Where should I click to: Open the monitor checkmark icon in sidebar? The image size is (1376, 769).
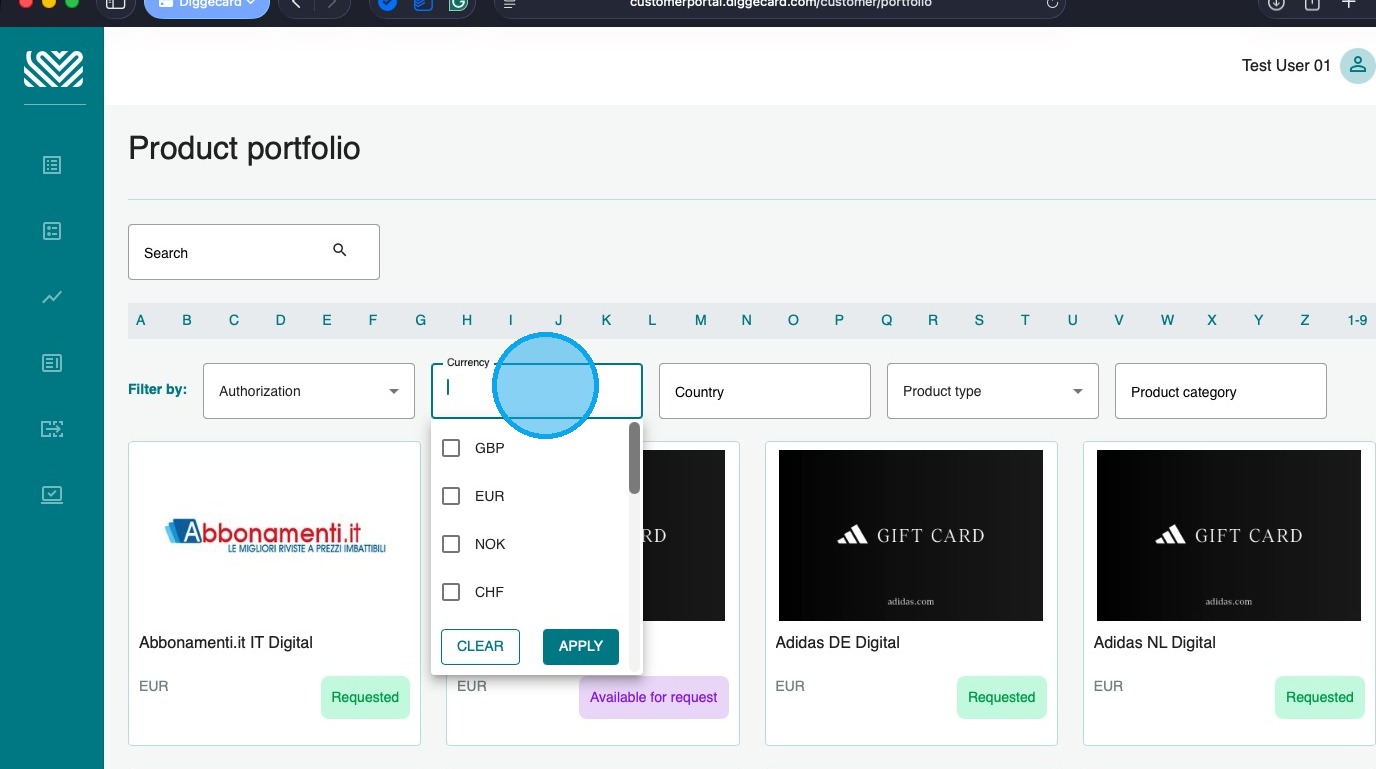pyautogui.click(x=52, y=495)
